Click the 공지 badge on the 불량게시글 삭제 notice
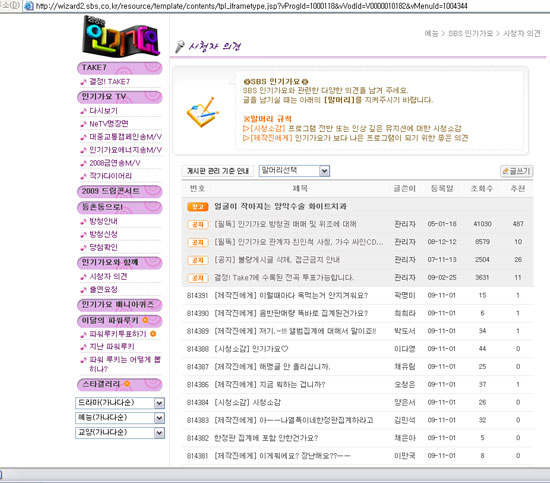The image size is (550, 483). [197, 260]
